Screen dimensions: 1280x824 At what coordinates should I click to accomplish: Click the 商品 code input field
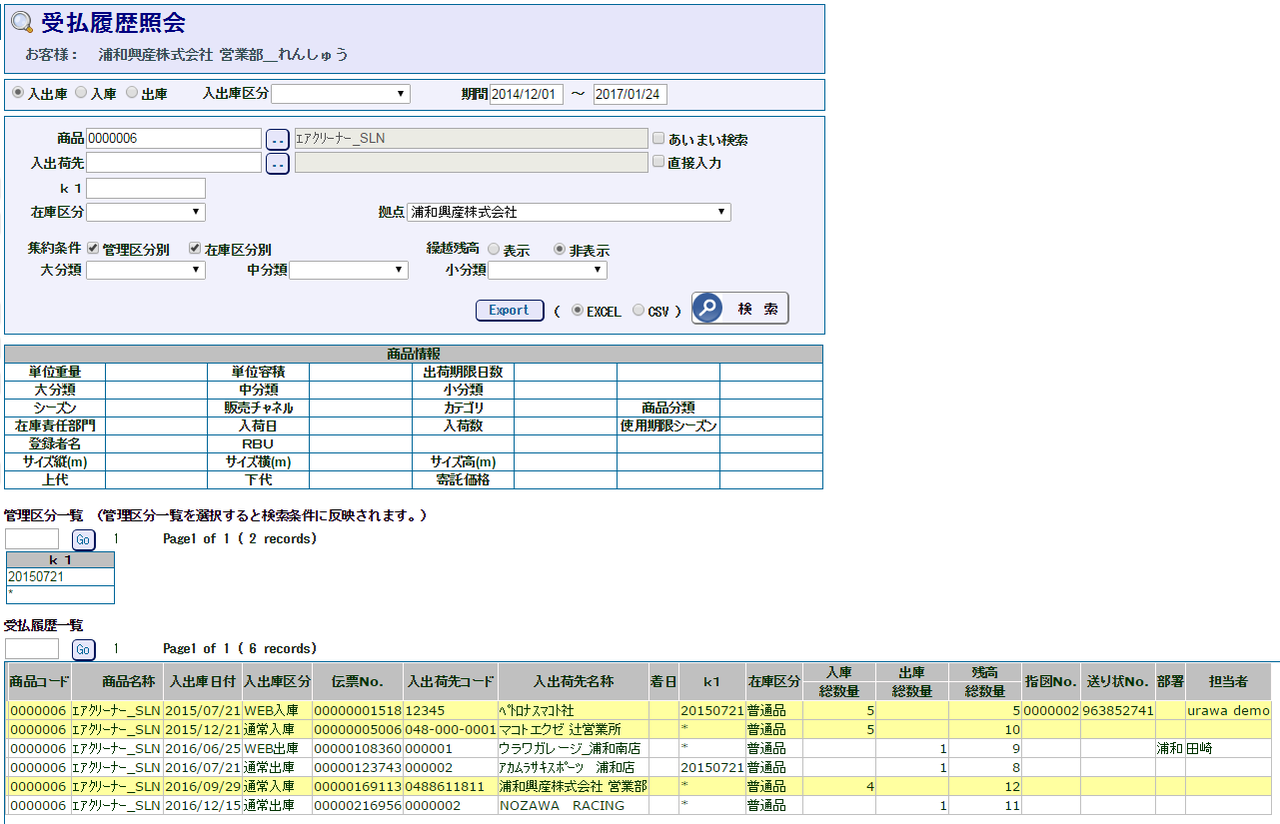(x=174, y=139)
